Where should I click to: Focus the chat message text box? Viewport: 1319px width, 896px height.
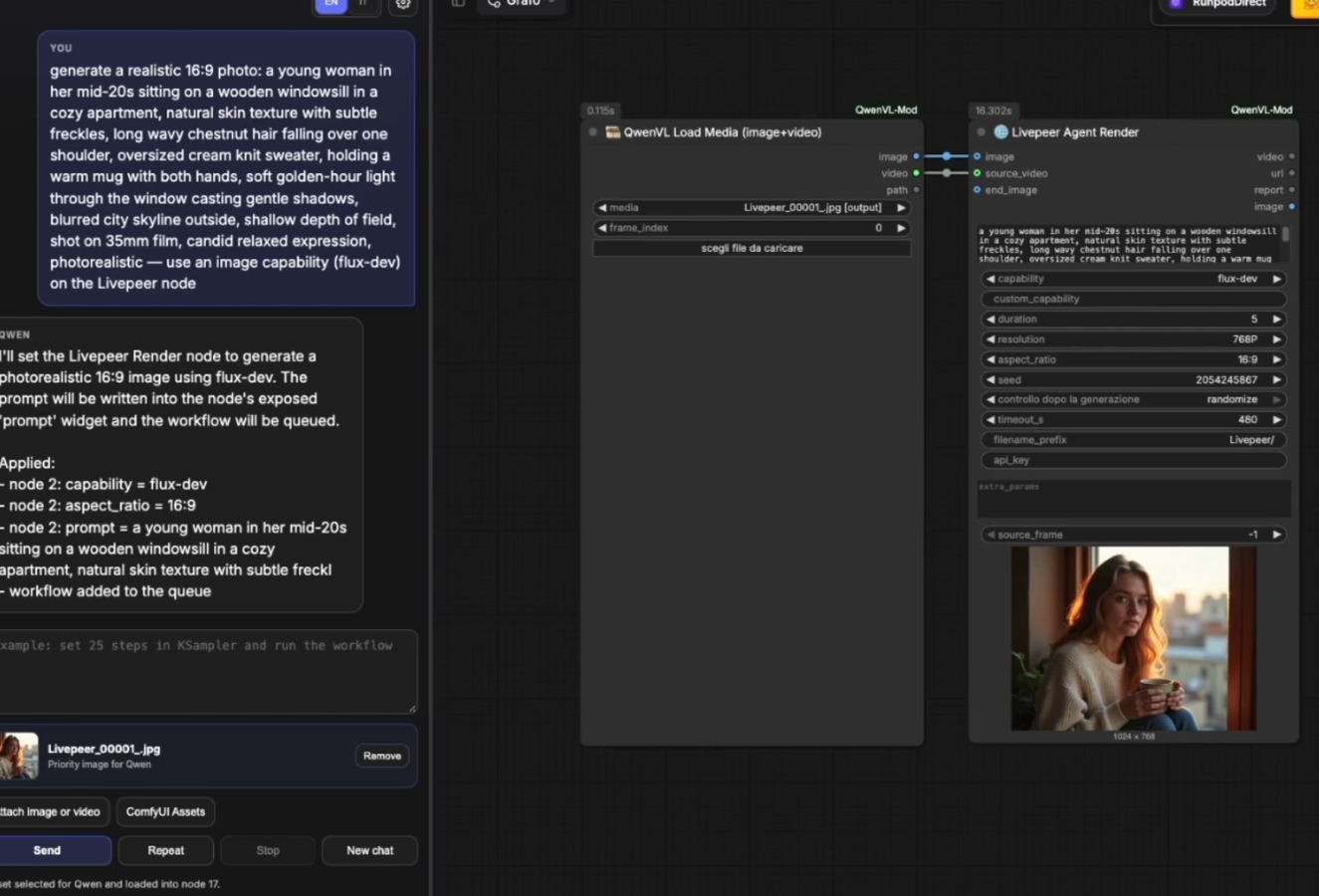206,671
